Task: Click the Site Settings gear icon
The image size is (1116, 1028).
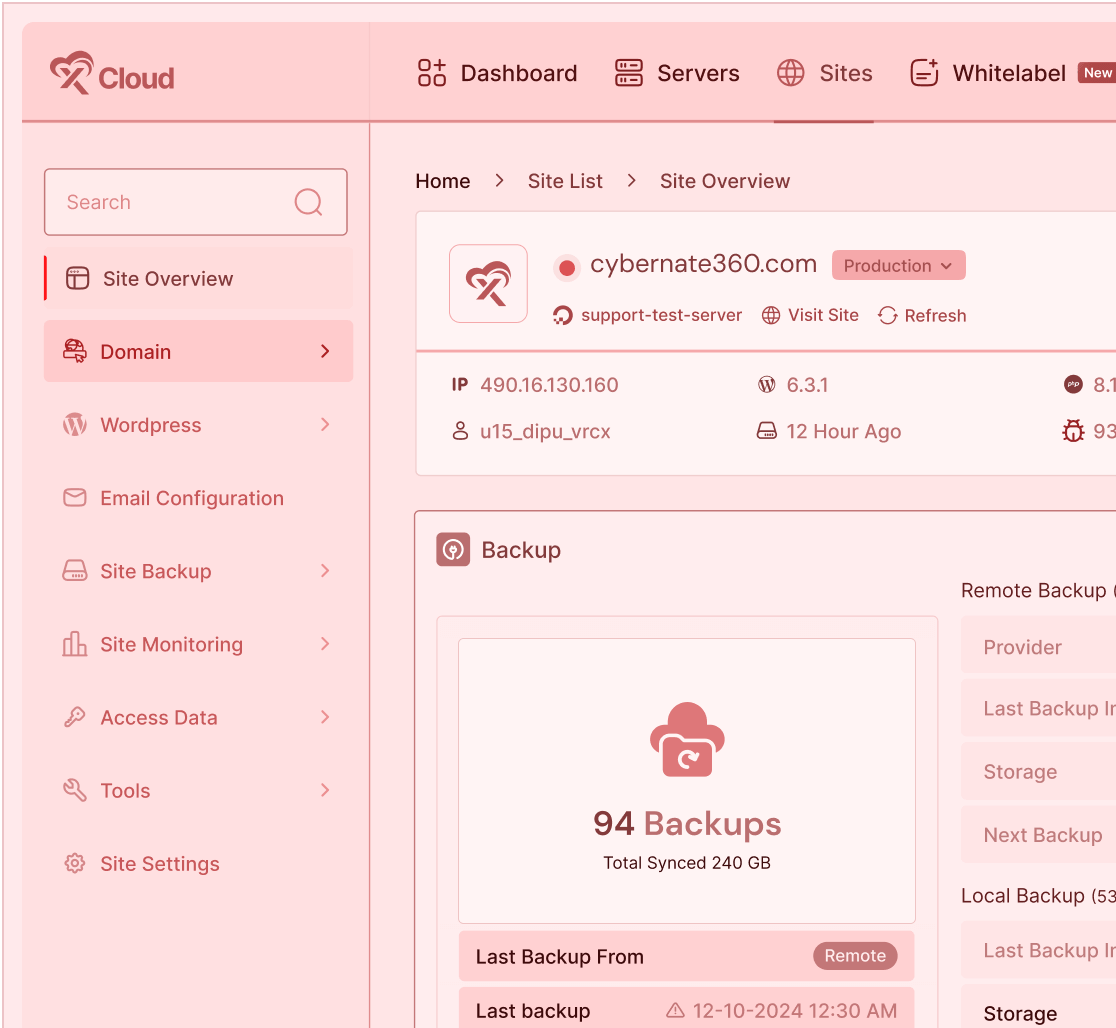Action: [x=75, y=864]
